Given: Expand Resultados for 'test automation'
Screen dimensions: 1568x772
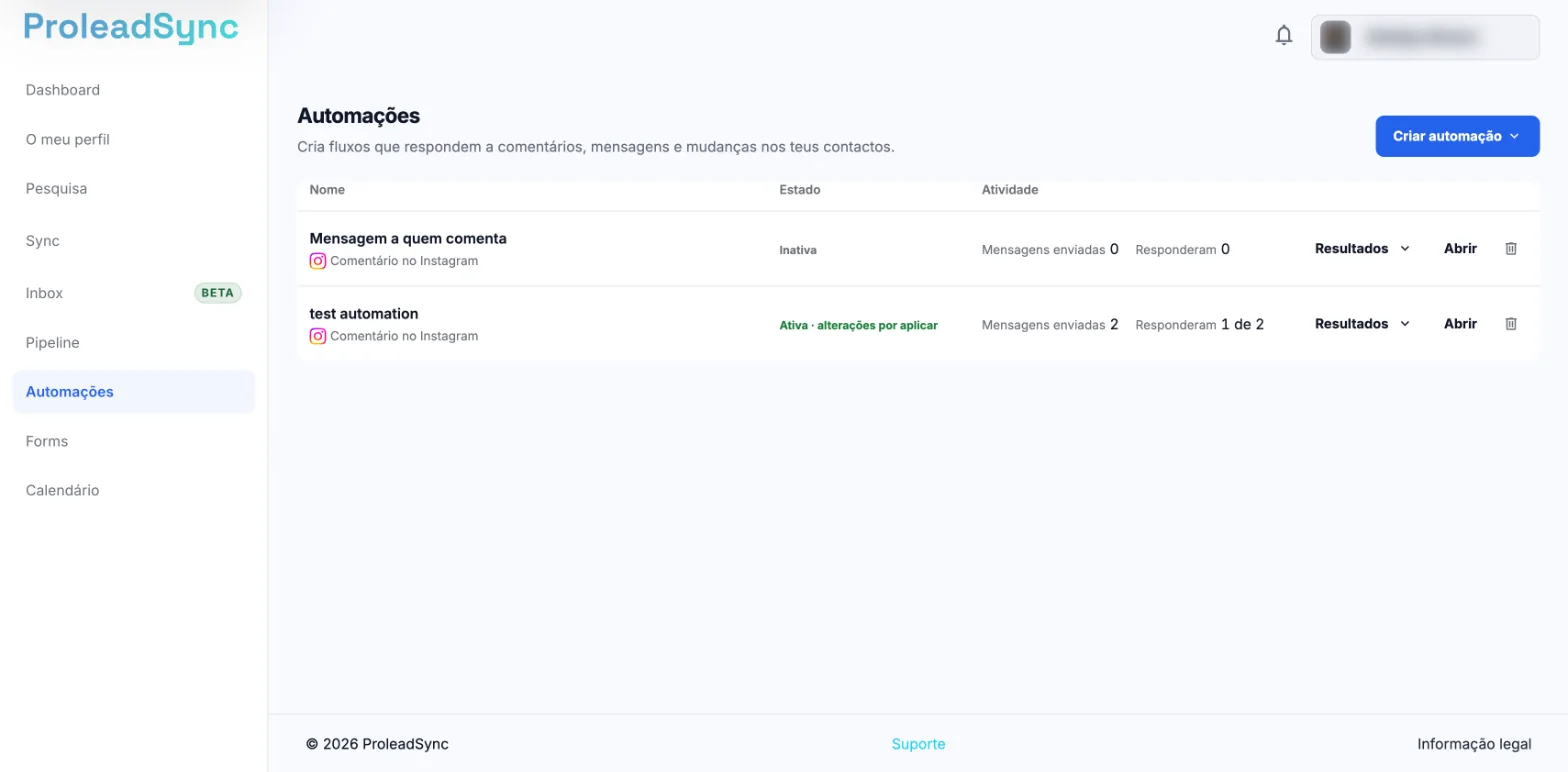Looking at the screenshot, I should point(1362,323).
